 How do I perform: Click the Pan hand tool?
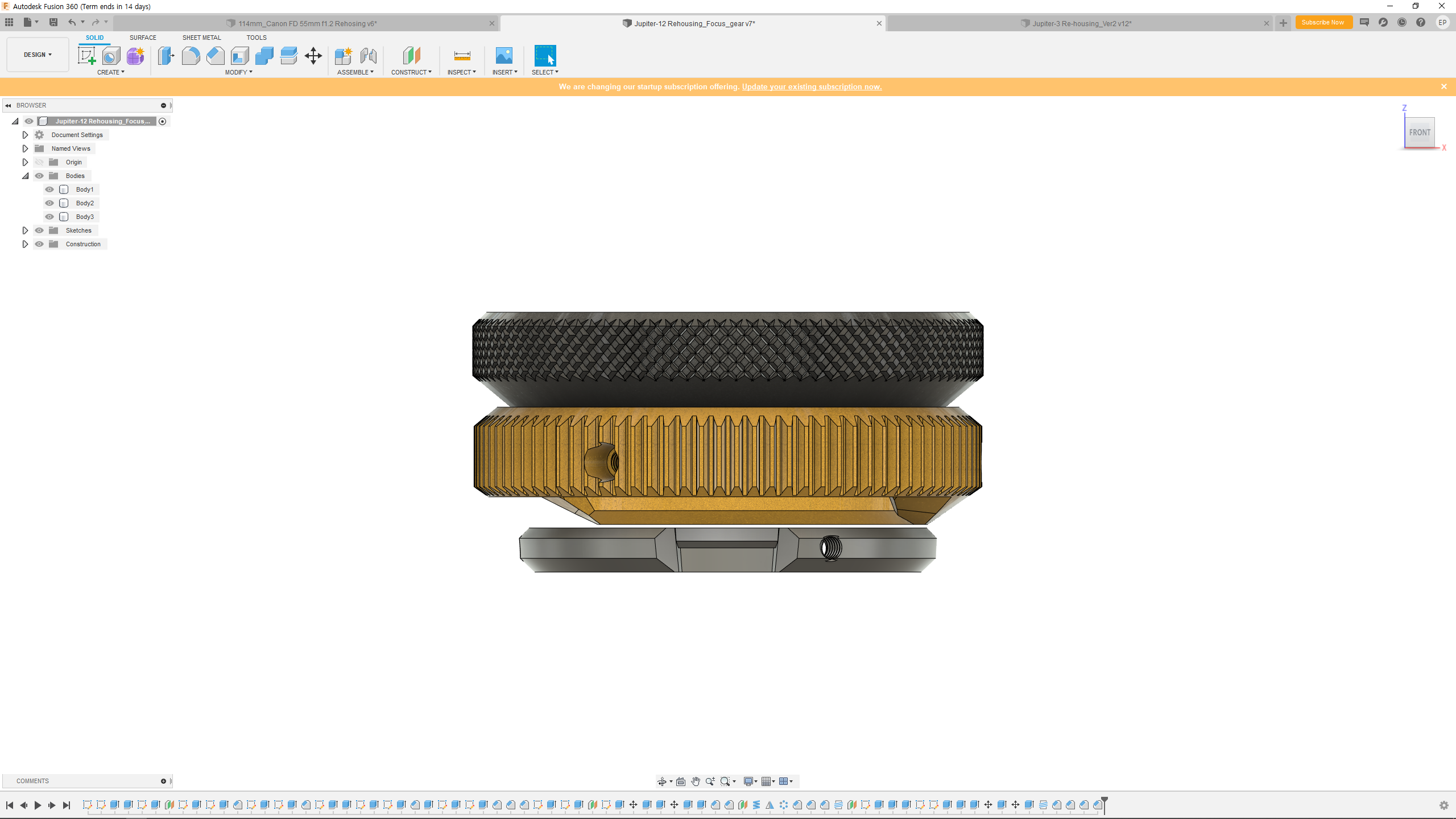[695, 781]
